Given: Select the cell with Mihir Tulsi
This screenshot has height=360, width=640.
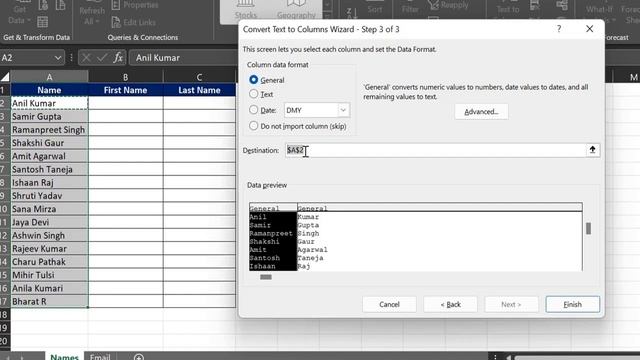Looking at the screenshot, I should 49,275.
